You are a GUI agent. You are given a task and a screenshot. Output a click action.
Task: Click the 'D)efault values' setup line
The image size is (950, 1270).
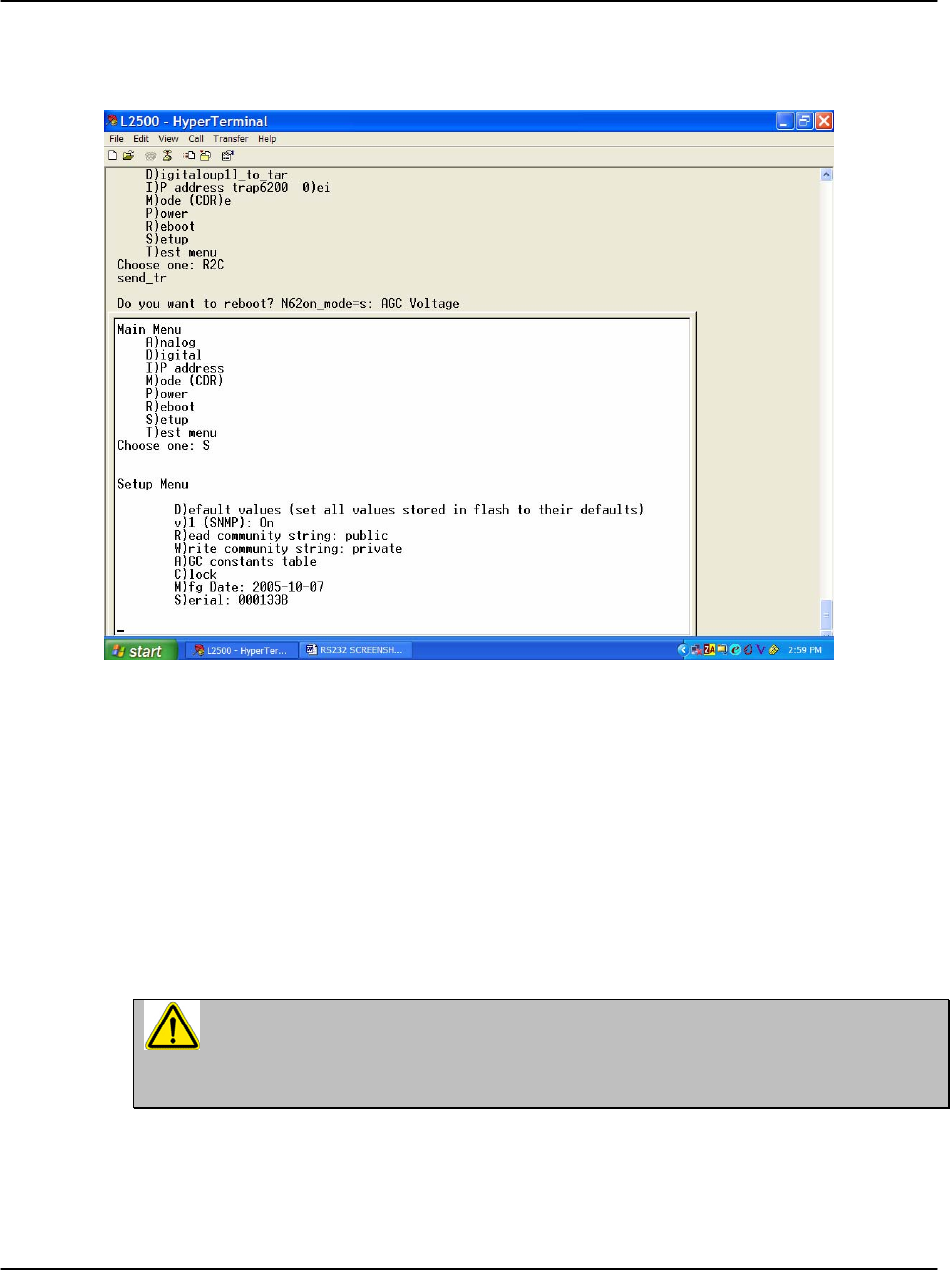click(408, 510)
